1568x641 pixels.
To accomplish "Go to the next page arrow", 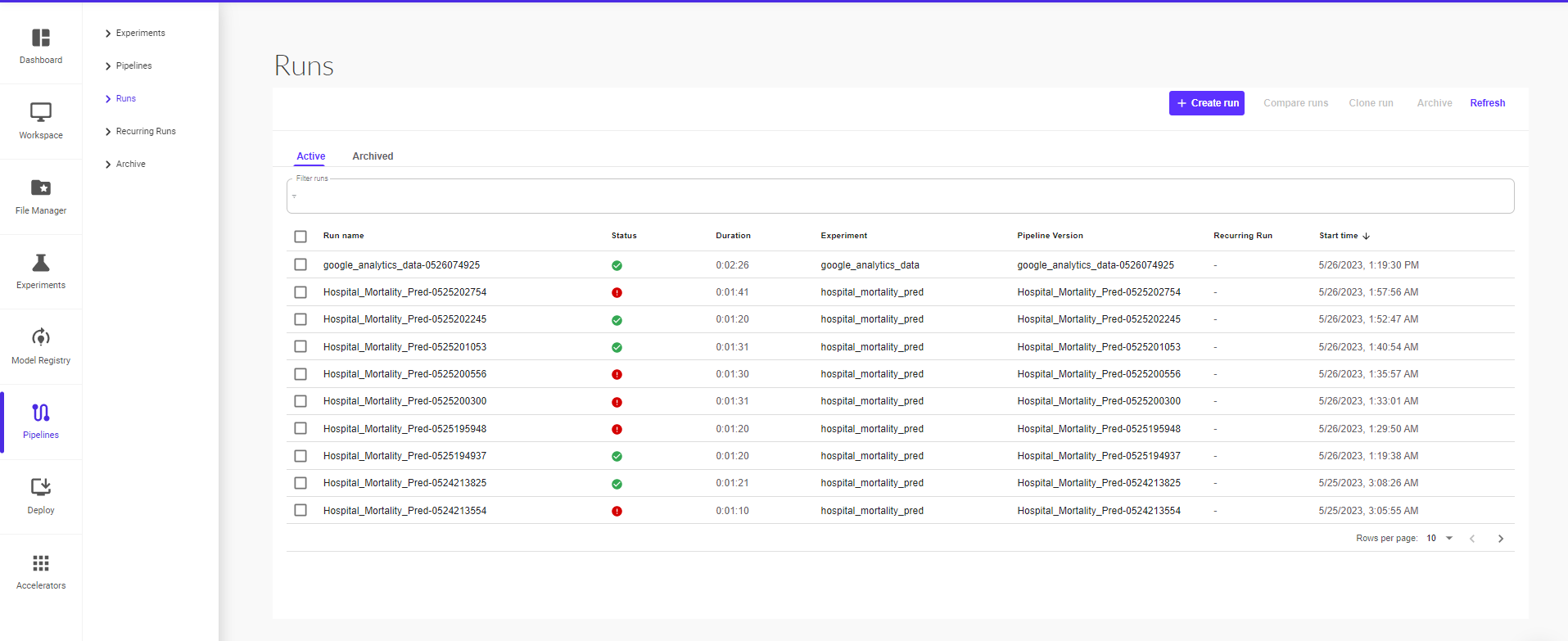I will (x=1501, y=539).
